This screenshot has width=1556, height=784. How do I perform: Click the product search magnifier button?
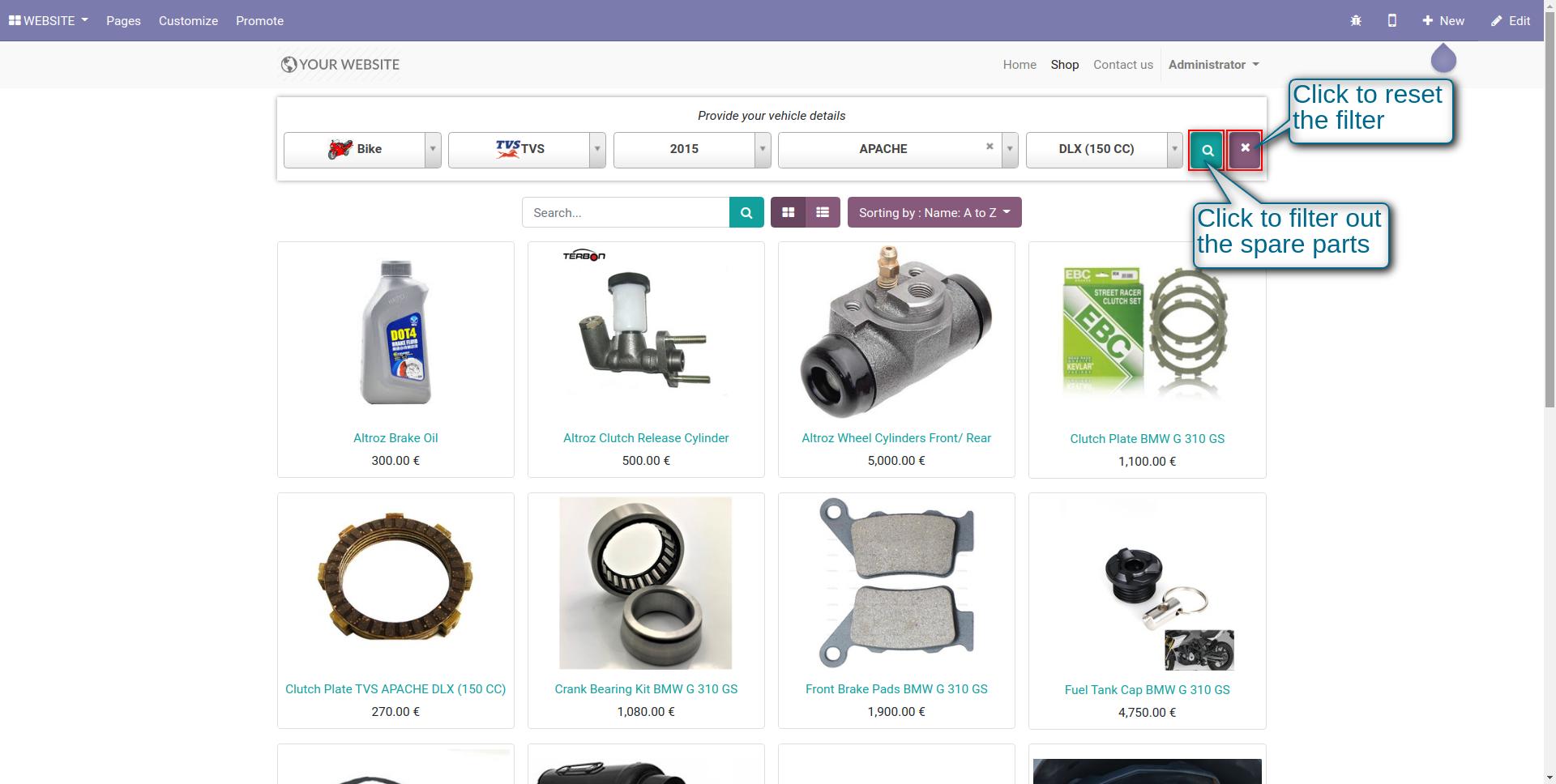(746, 212)
